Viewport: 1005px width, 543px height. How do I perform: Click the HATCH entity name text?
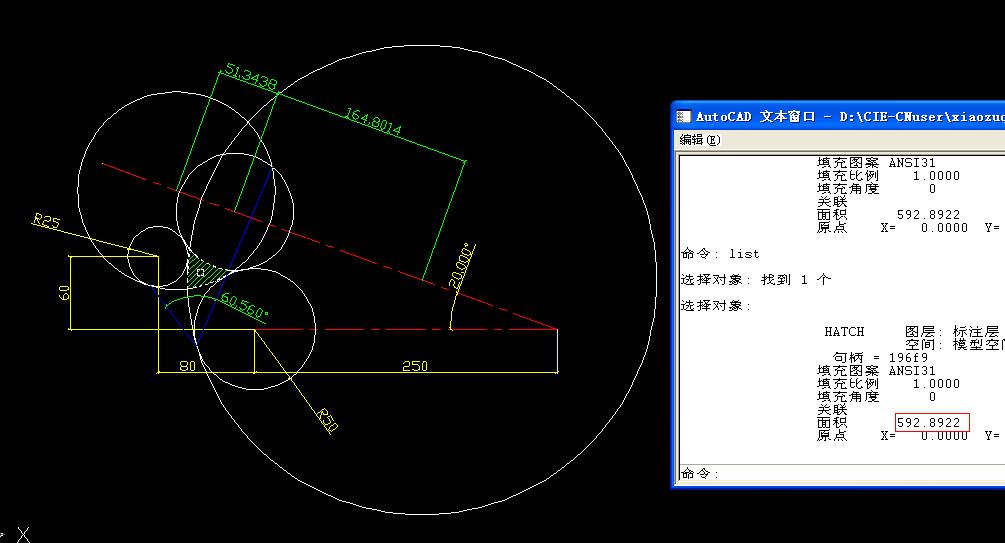click(x=844, y=331)
